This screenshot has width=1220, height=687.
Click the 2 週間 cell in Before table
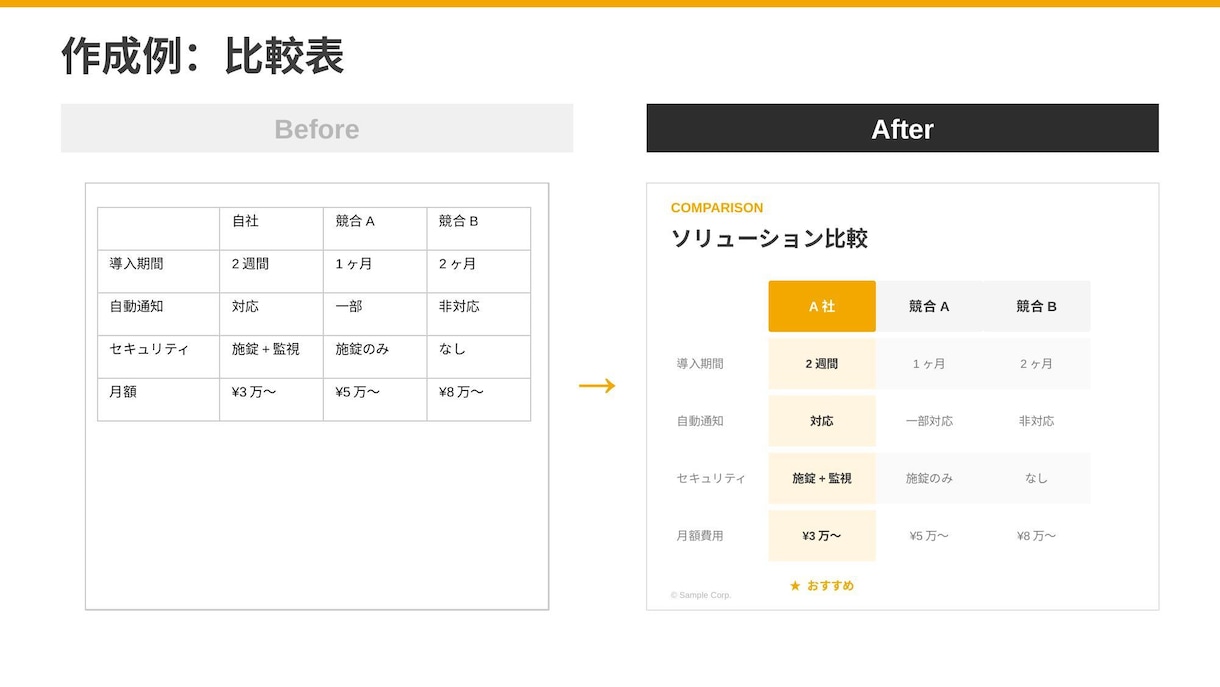[271, 272]
